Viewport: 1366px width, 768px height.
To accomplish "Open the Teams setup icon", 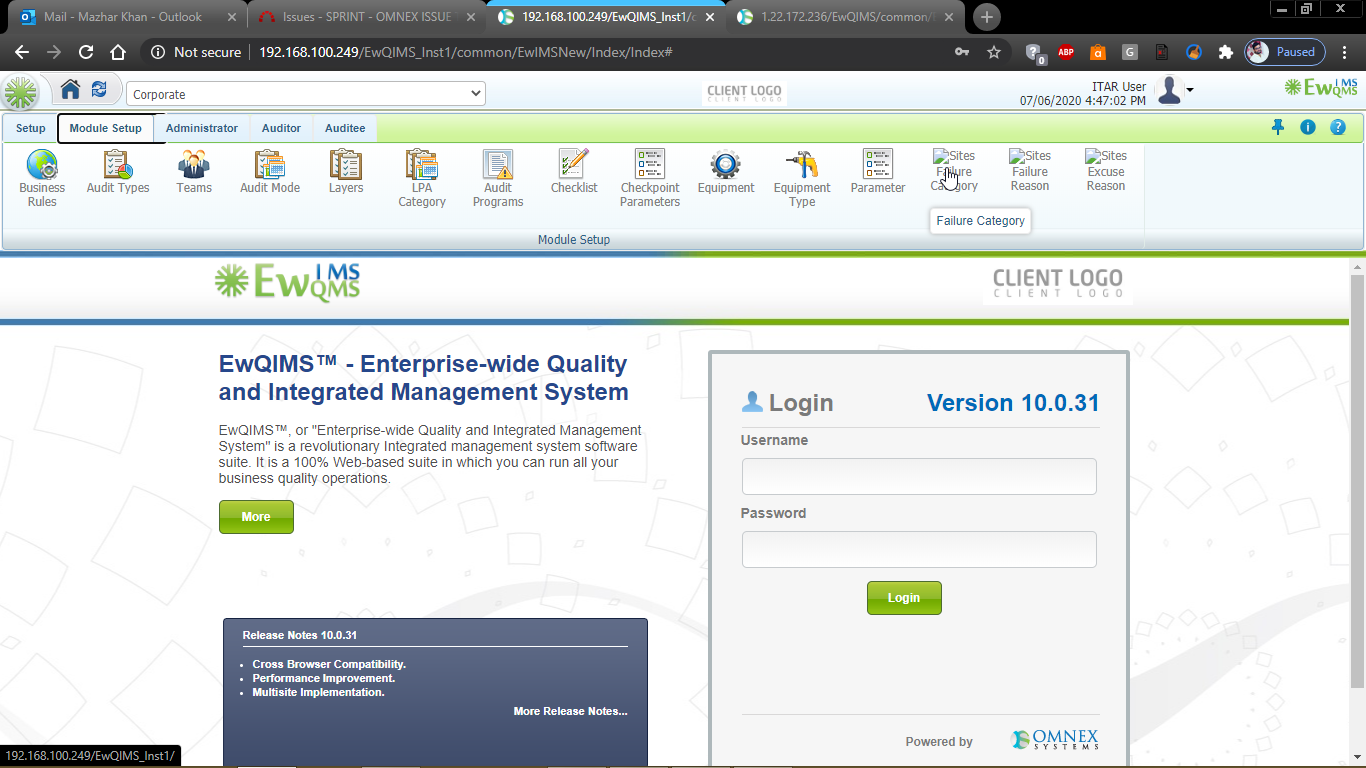I will (194, 171).
